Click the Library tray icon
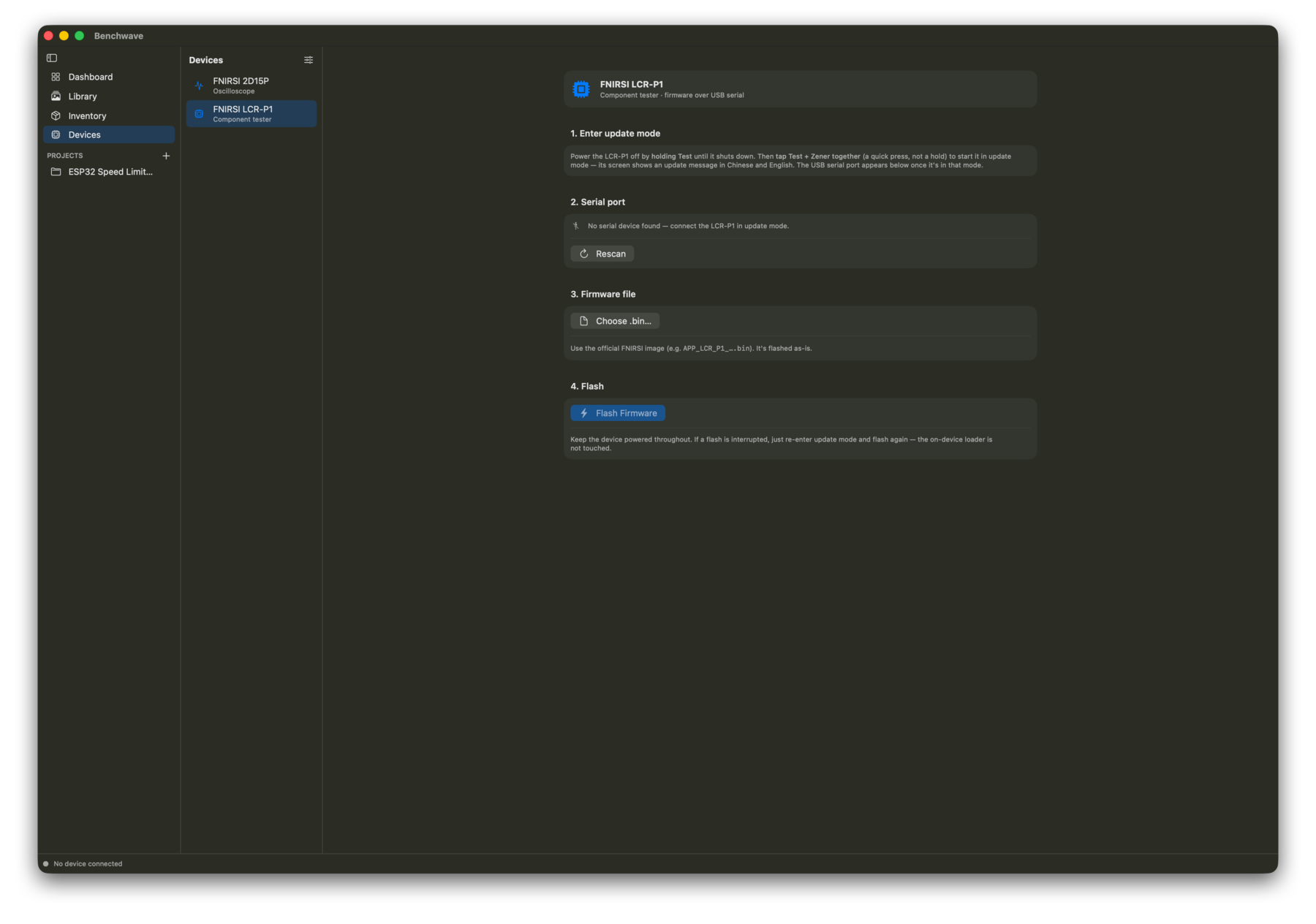The image size is (1316, 924). 56,96
